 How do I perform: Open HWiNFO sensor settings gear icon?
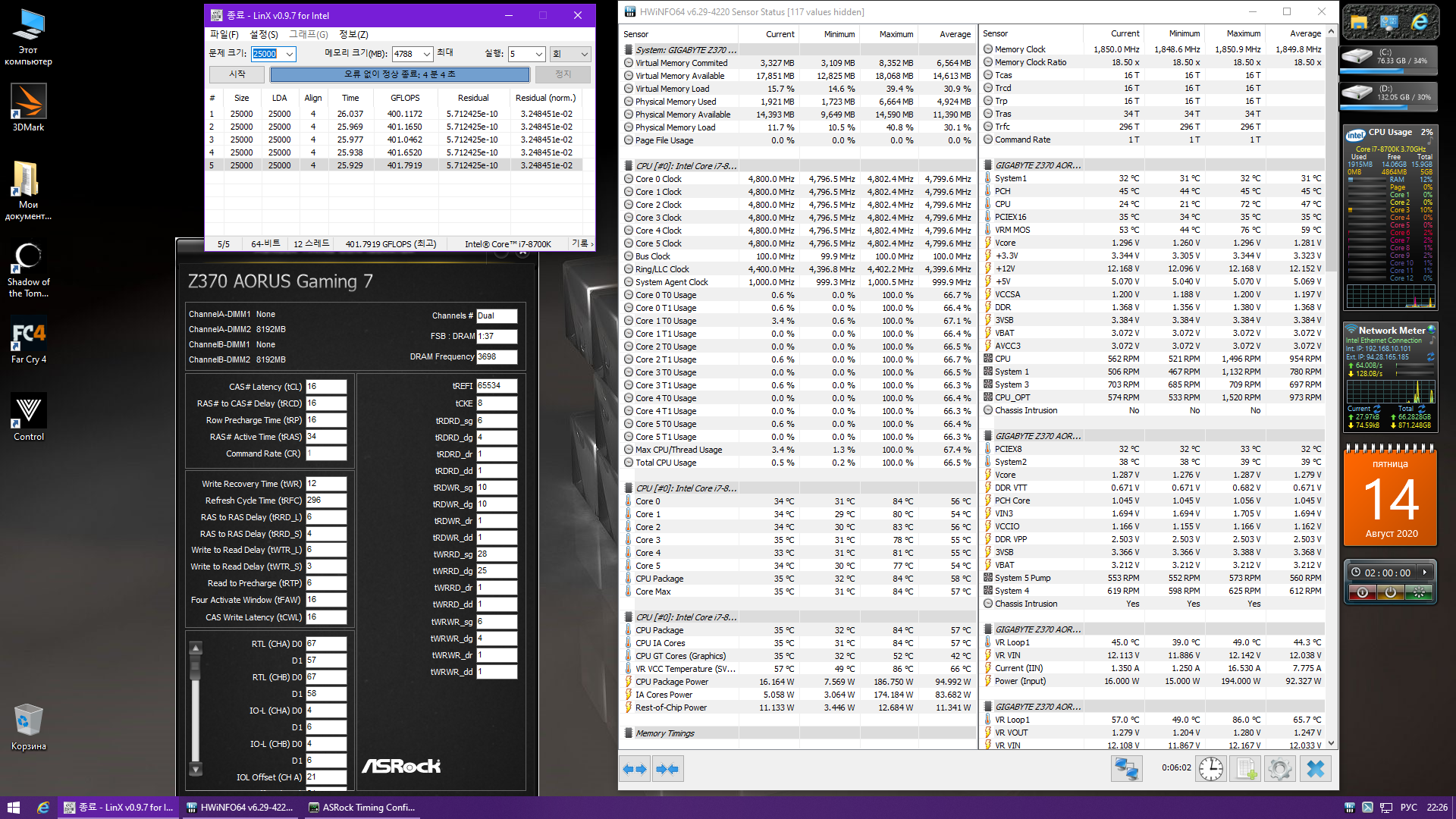(x=1280, y=769)
